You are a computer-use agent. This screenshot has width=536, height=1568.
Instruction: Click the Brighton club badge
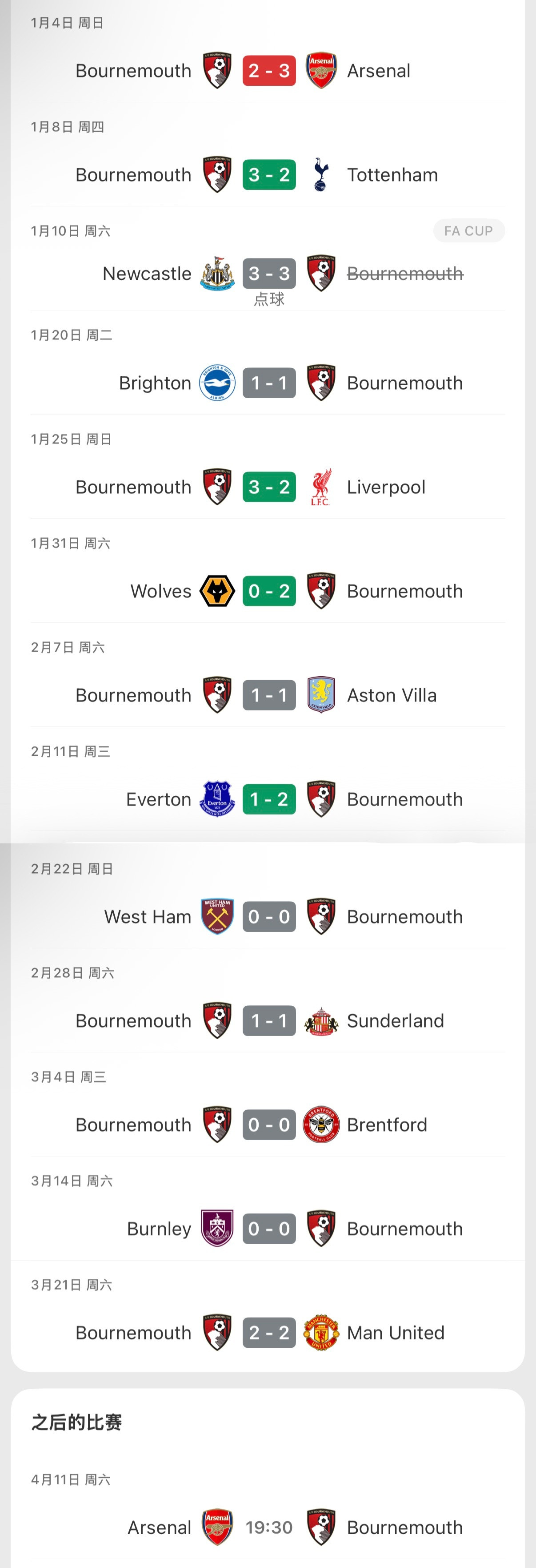click(x=217, y=383)
